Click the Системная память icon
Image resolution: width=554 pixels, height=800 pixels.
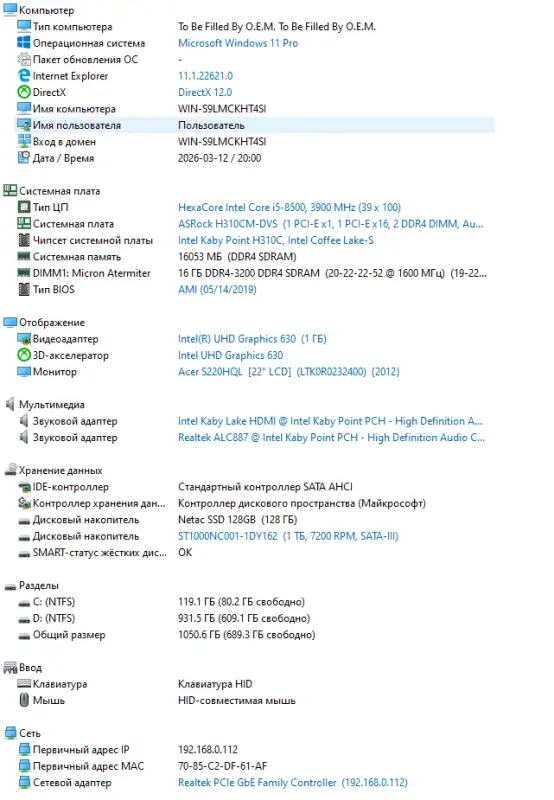tap(23, 256)
